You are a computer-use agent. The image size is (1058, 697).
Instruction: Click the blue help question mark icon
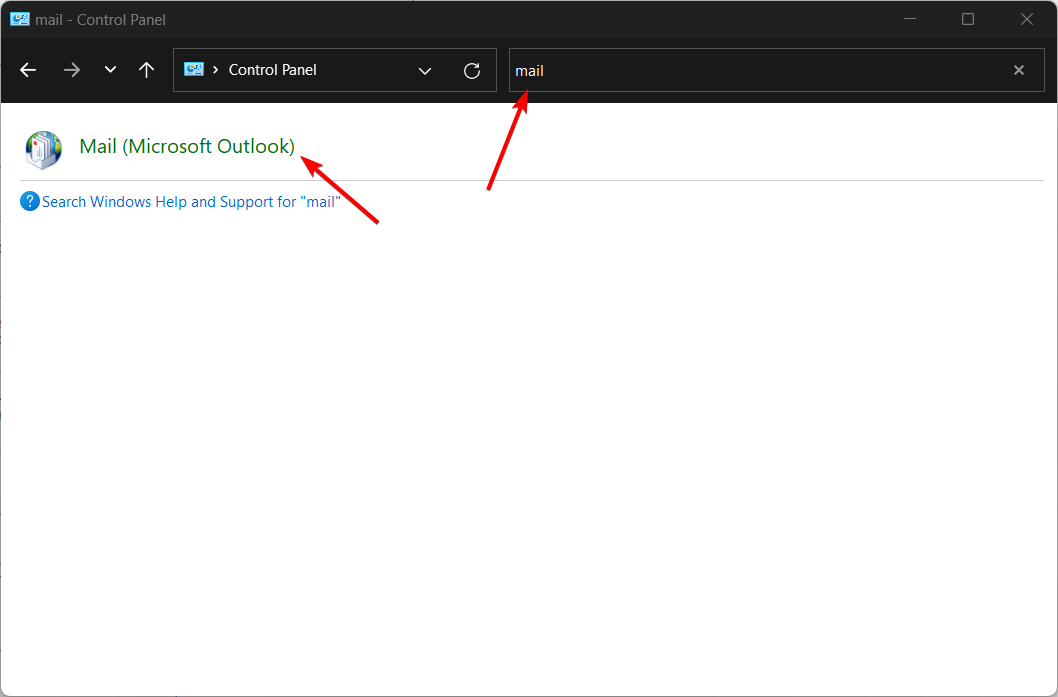pyautogui.click(x=29, y=201)
